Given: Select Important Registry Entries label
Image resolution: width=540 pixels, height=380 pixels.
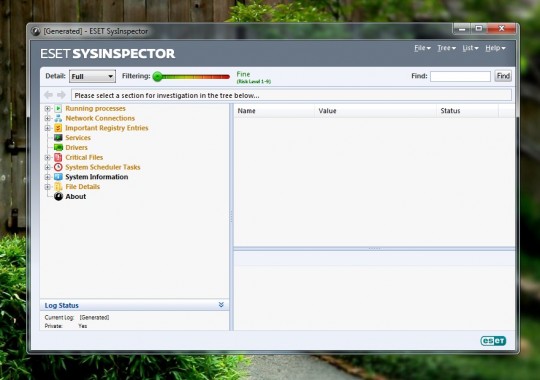Looking at the screenshot, I should (107, 128).
